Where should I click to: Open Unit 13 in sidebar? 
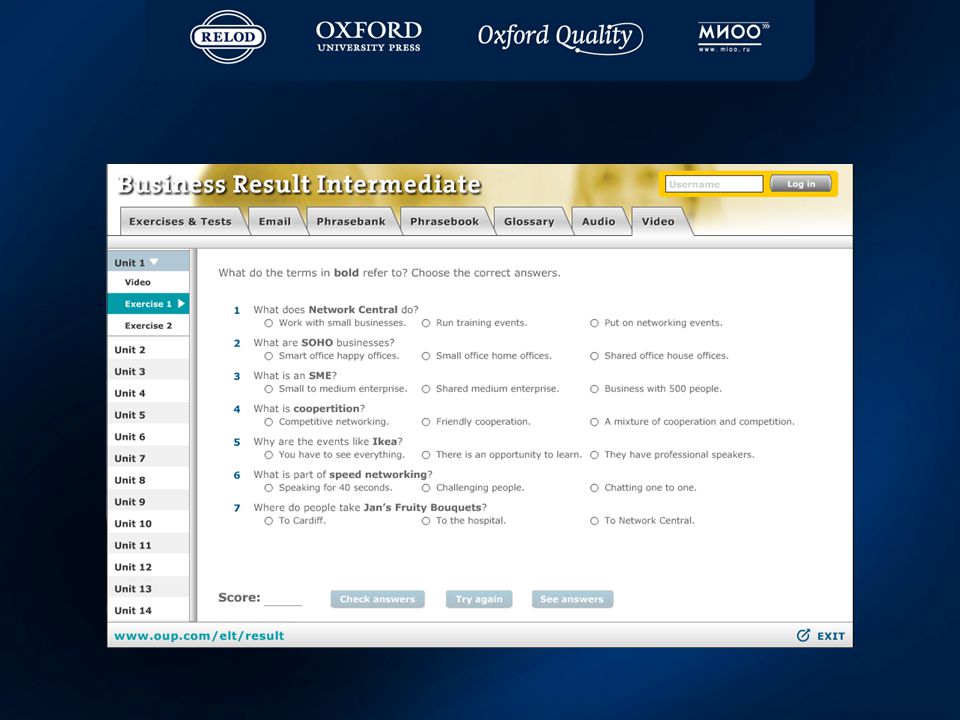148,589
